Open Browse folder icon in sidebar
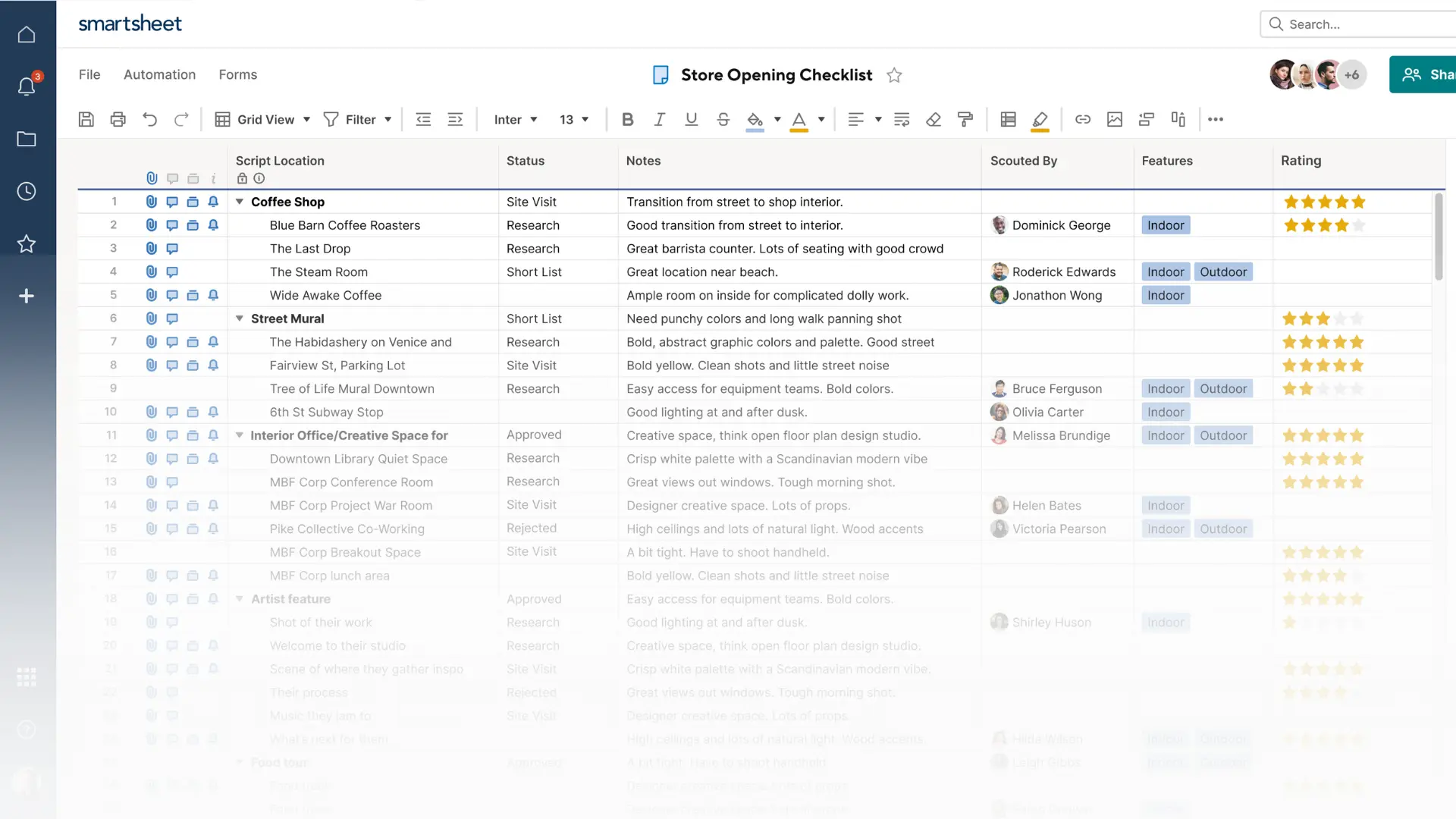1456x819 pixels. coord(27,139)
